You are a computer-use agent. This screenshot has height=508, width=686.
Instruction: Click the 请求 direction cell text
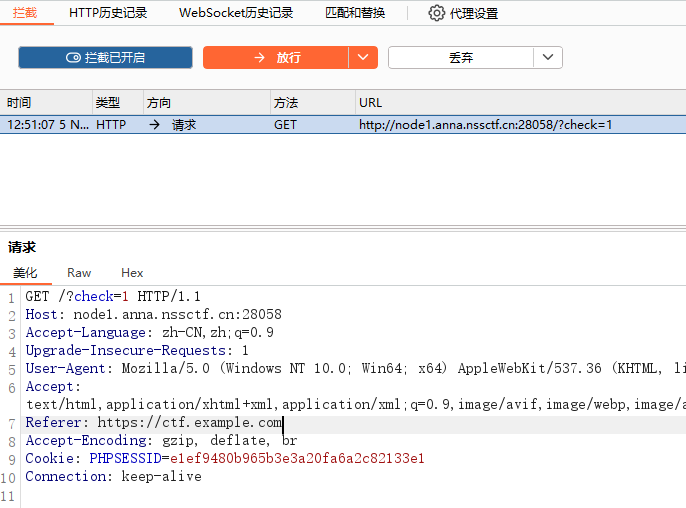tap(184, 125)
